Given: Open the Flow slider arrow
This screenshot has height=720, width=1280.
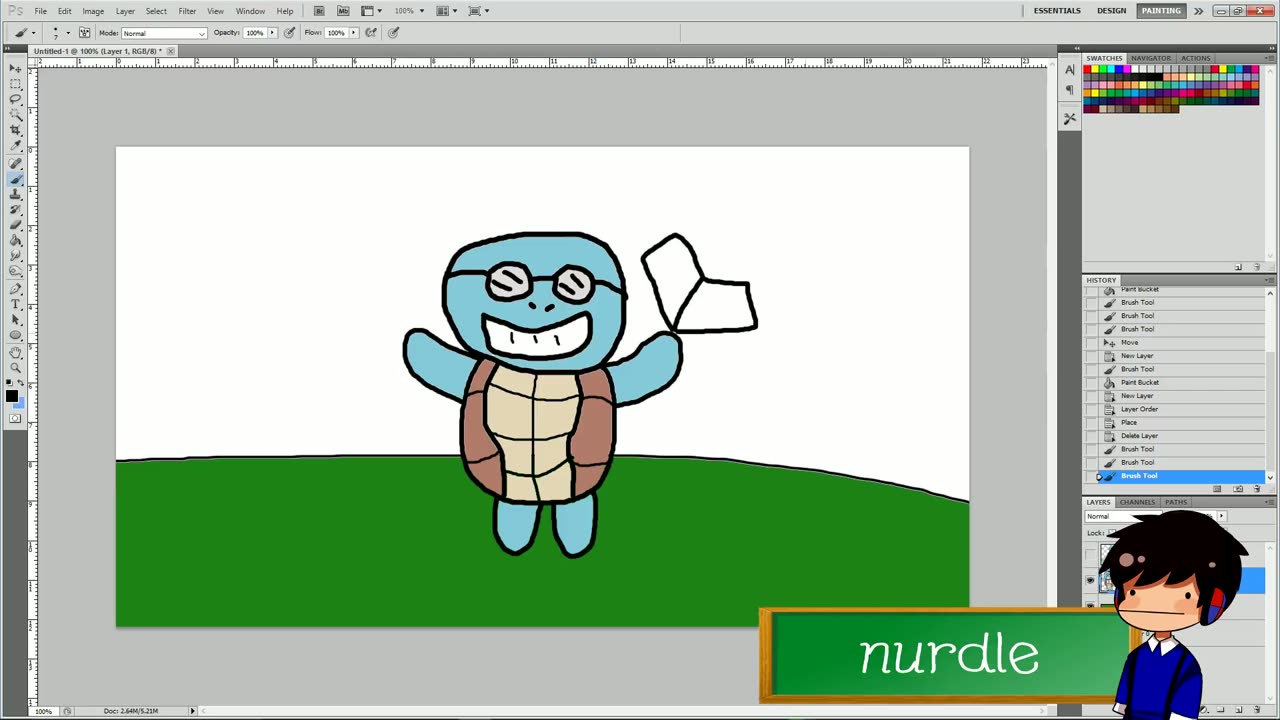Looking at the screenshot, I should 353,33.
